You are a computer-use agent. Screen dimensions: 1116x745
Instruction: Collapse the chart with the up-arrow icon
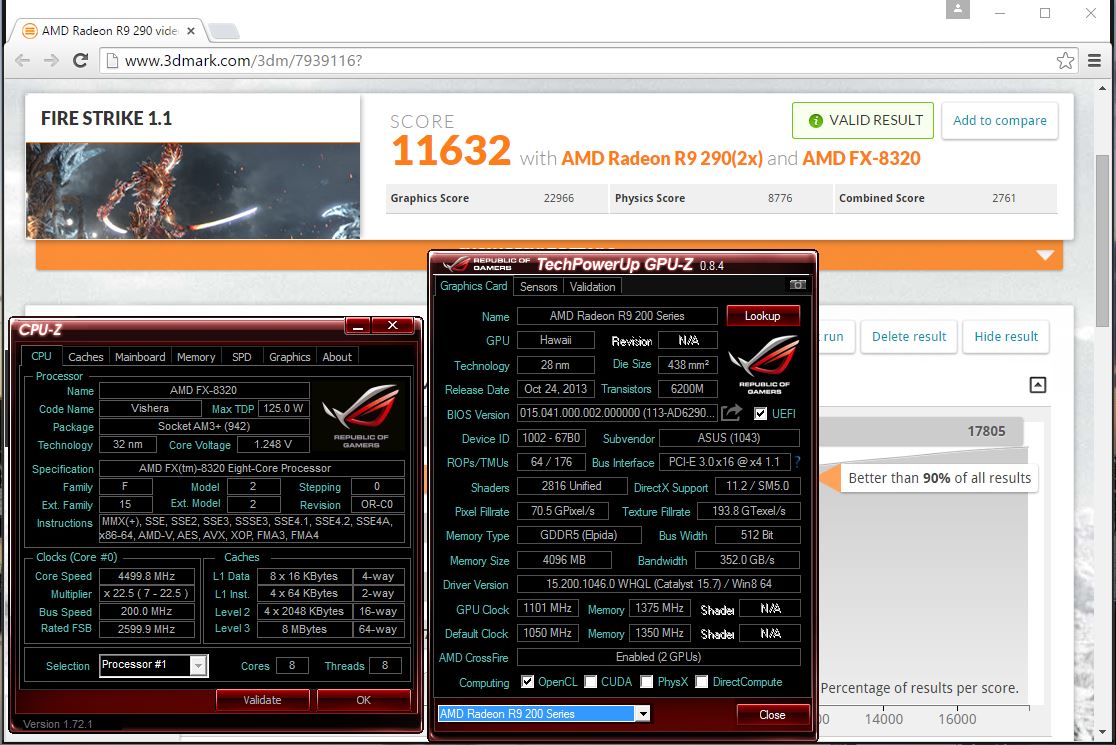tap(1038, 385)
